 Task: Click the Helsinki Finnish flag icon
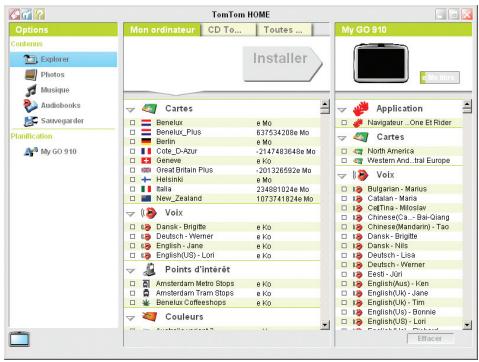tap(146, 179)
